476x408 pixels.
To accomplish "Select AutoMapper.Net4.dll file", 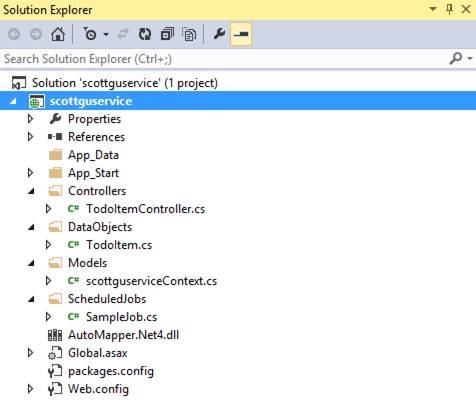I will [x=123, y=335].
